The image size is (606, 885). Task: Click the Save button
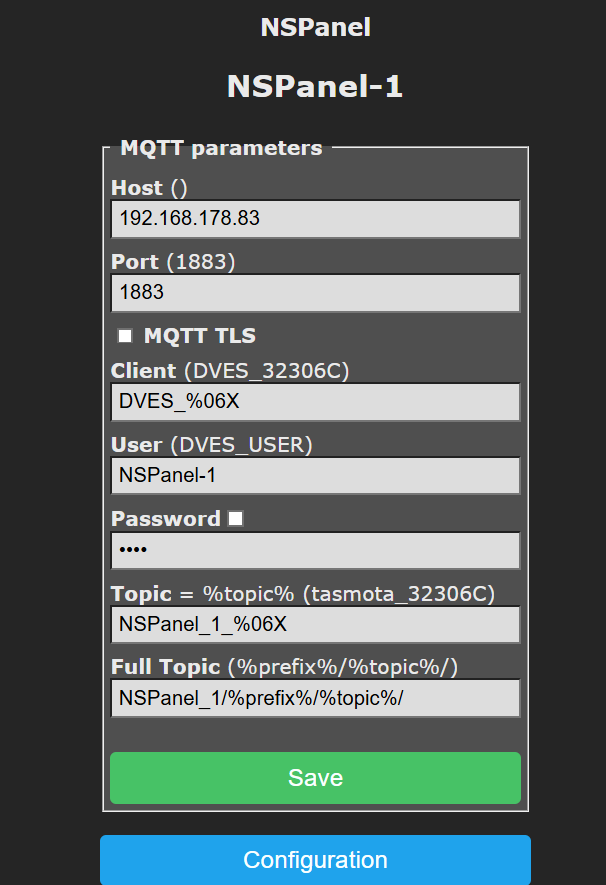[315, 778]
